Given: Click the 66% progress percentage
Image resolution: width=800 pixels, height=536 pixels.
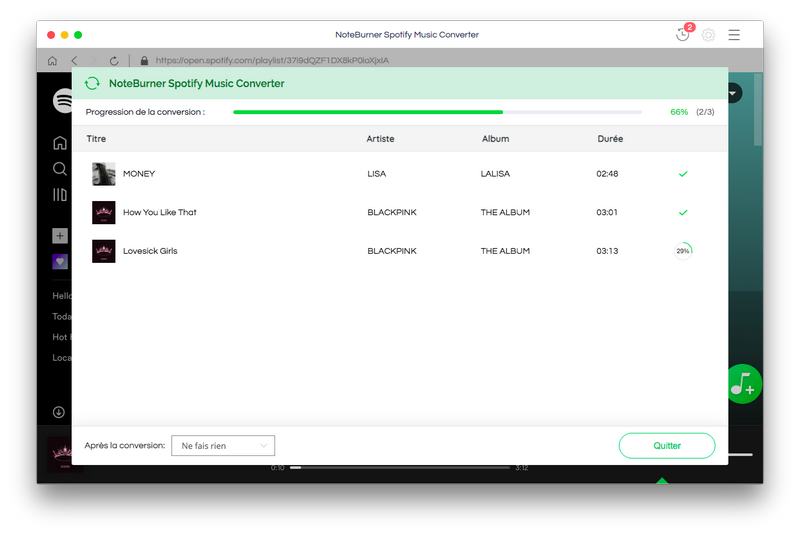Looking at the screenshot, I should (x=679, y=112).
